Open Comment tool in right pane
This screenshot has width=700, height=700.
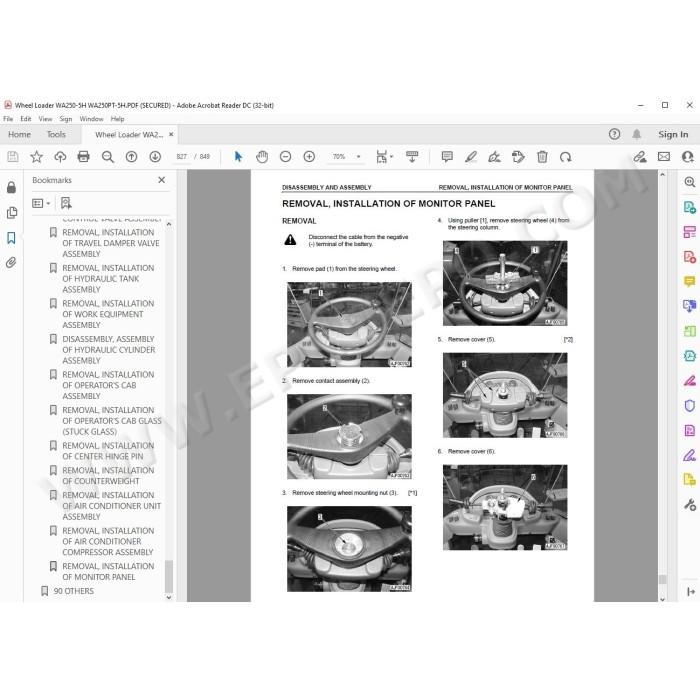click(690, 281)
